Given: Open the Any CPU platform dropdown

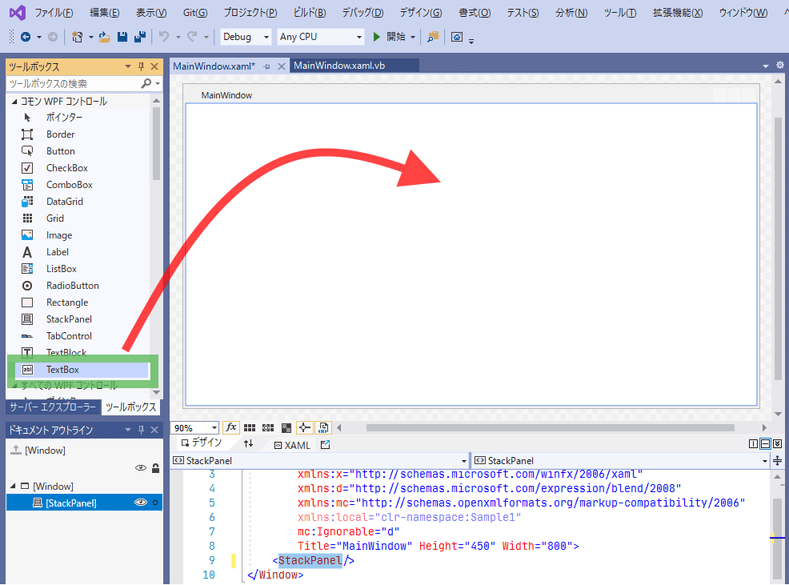Looking at the screenshot, I should pos(319,37).
